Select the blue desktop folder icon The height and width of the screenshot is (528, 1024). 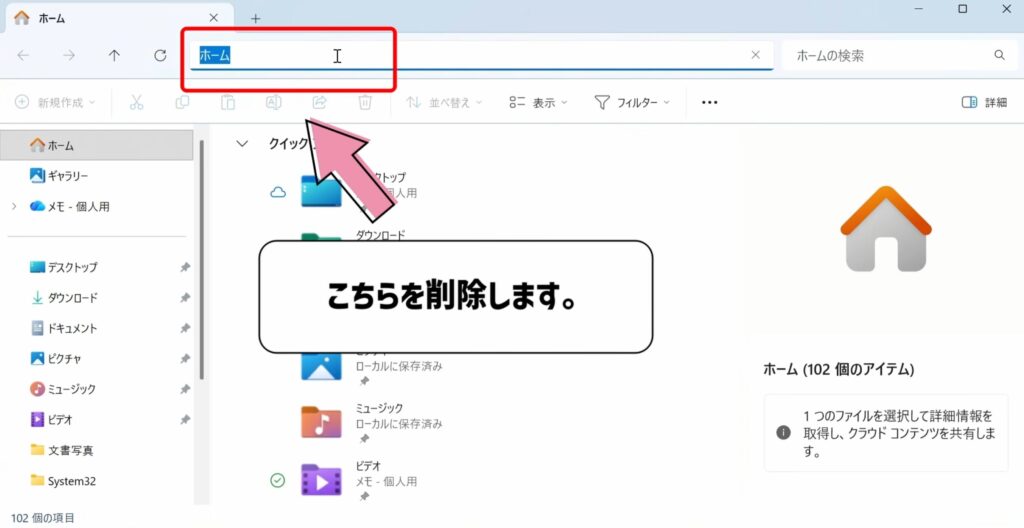point(321,191)
